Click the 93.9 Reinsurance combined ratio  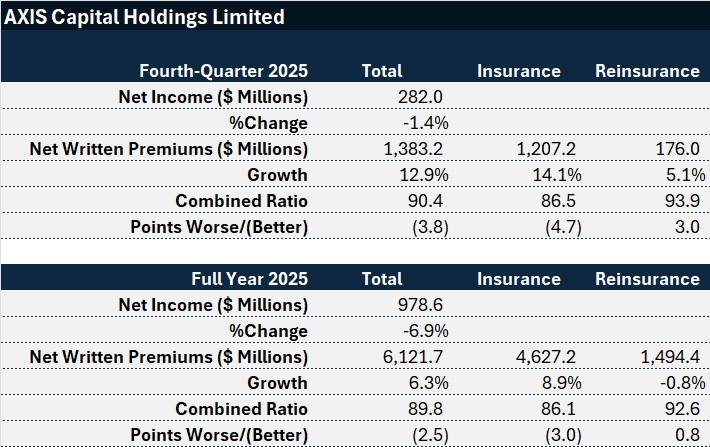point(680,201)
